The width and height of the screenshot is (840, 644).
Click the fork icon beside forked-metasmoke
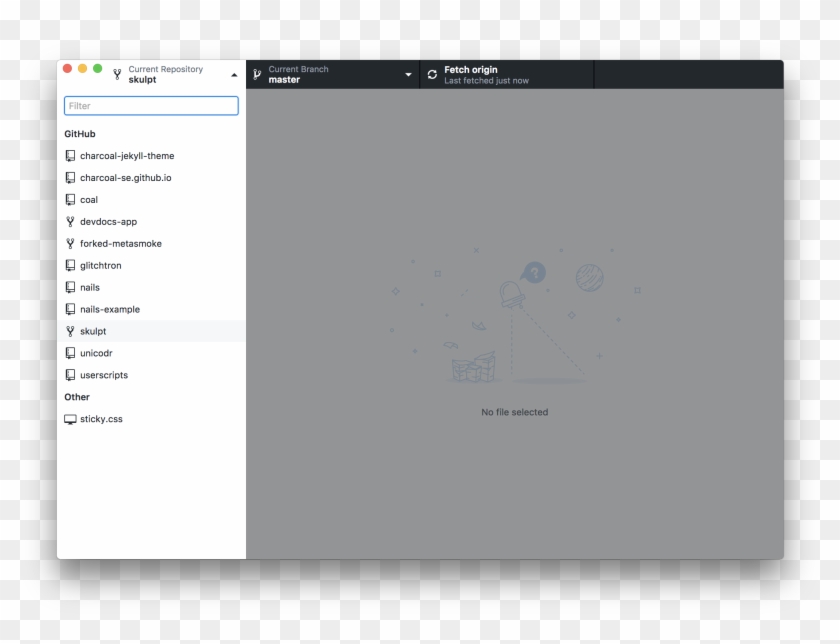tap(70, 244)
